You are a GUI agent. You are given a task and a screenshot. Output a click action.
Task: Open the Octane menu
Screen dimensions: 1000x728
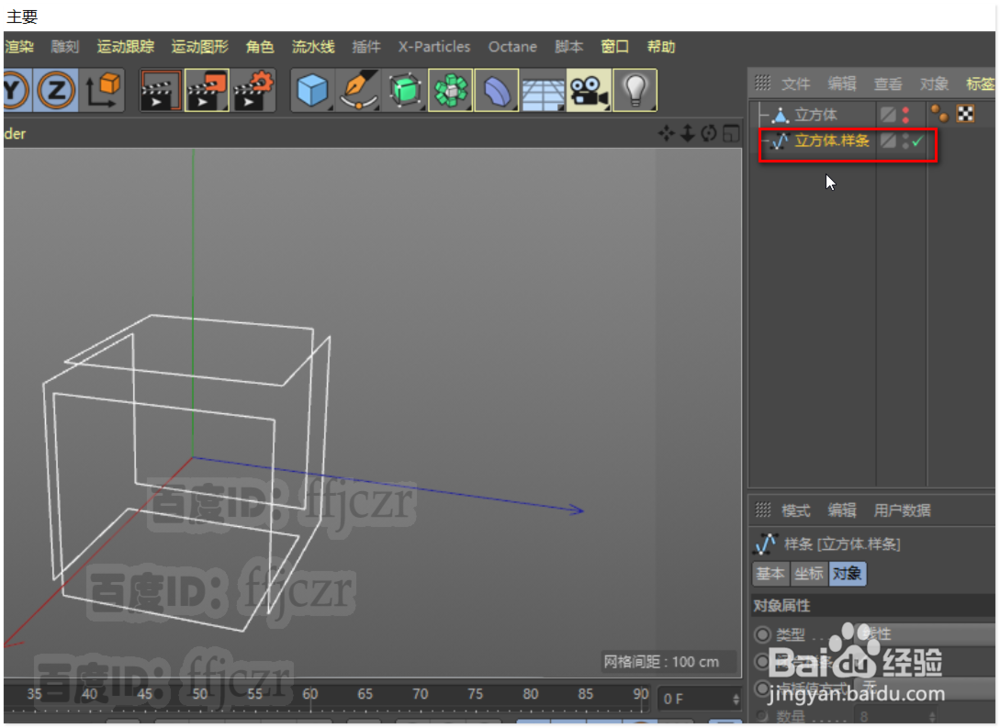(513, 47)
